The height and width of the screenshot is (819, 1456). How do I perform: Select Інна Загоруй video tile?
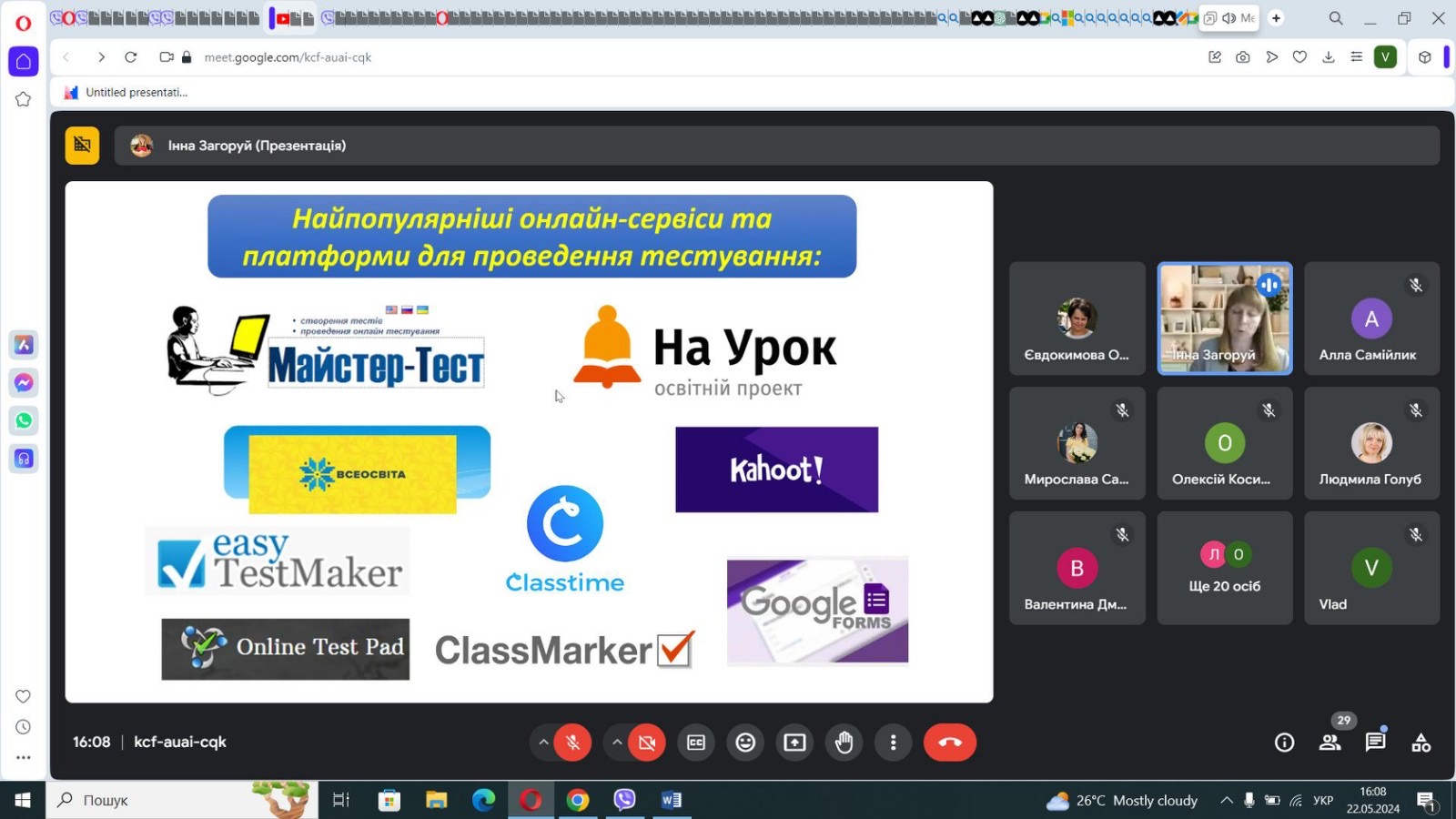click(1225, 318)
